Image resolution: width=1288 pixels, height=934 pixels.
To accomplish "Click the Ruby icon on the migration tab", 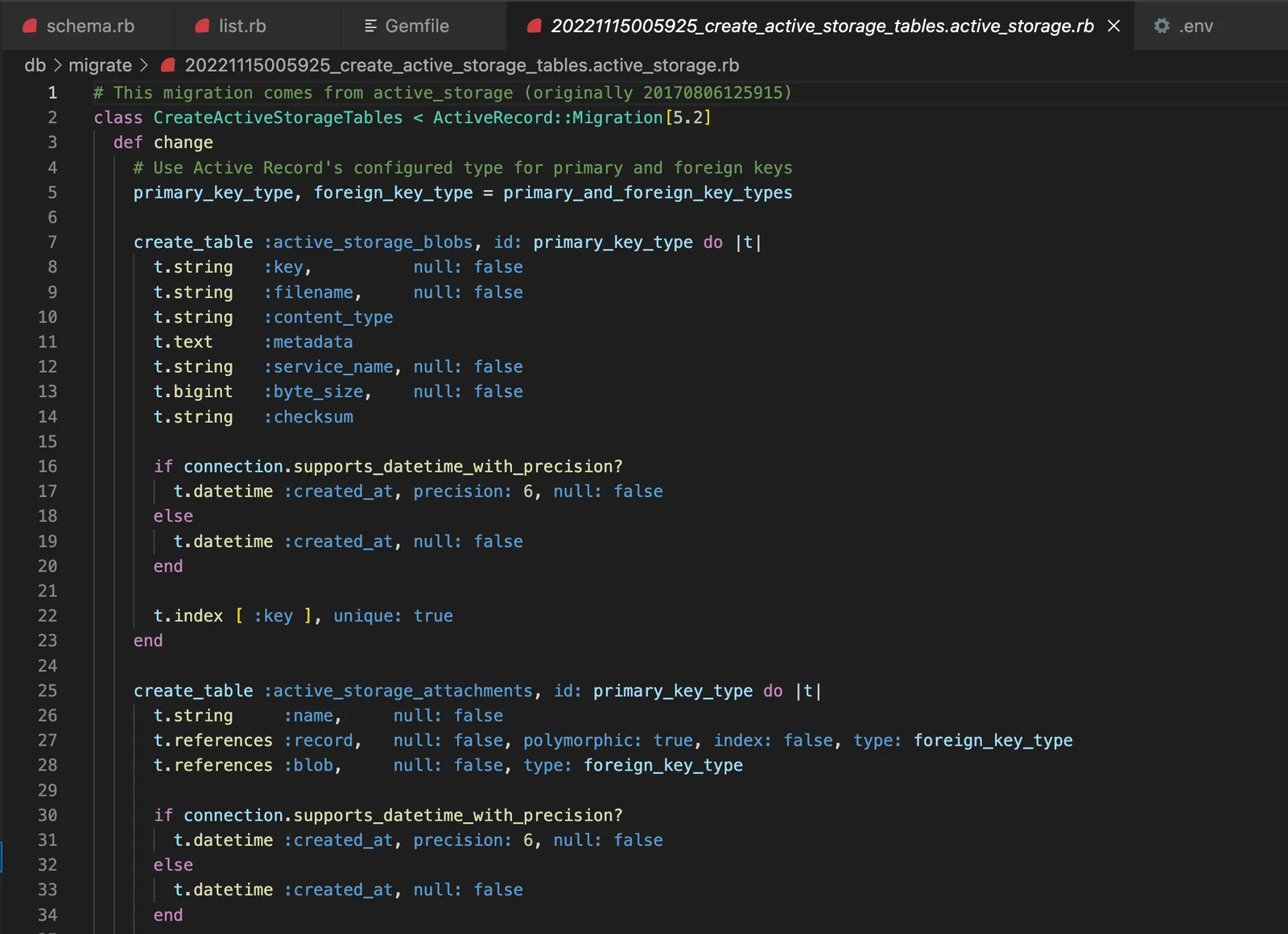I will point(534,26).
